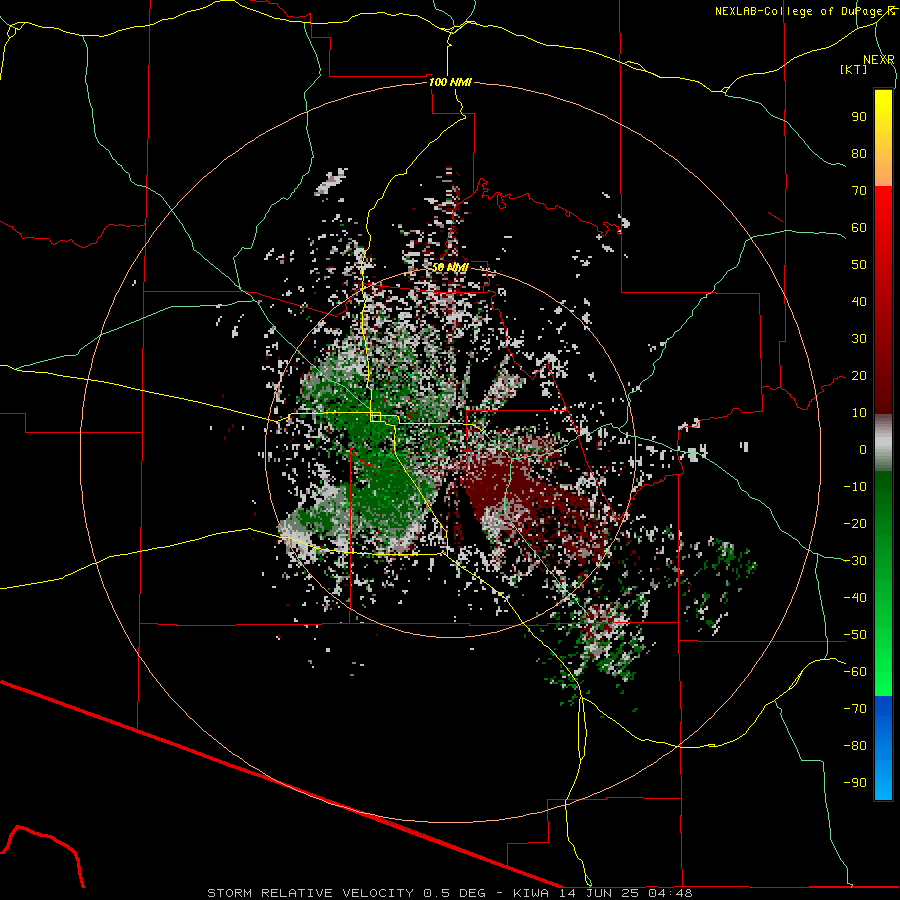Click the 60 value on the velocity scale
Viewport: 900px width, 900px height.
(859, 228)
